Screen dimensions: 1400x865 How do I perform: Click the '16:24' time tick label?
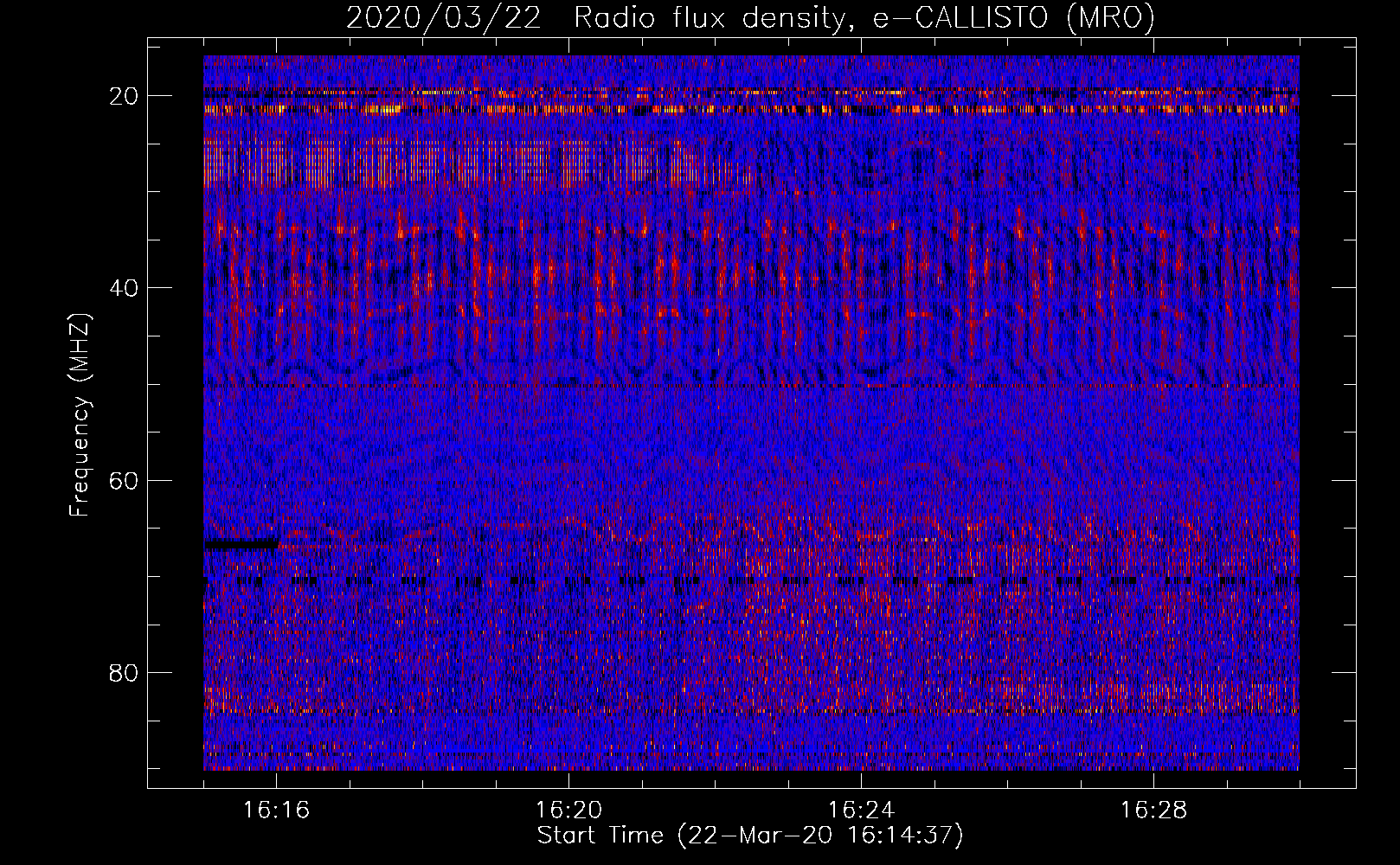tap(861, 811)
